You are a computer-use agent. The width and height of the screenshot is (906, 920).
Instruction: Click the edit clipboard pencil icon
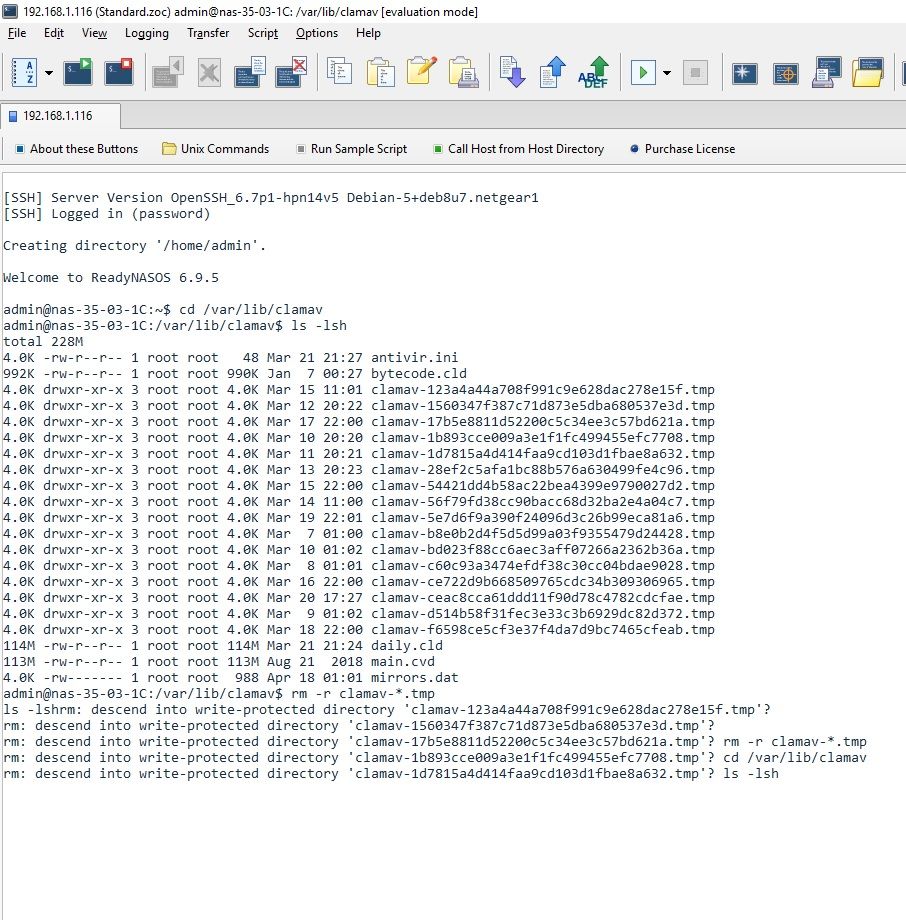[421, 72]
